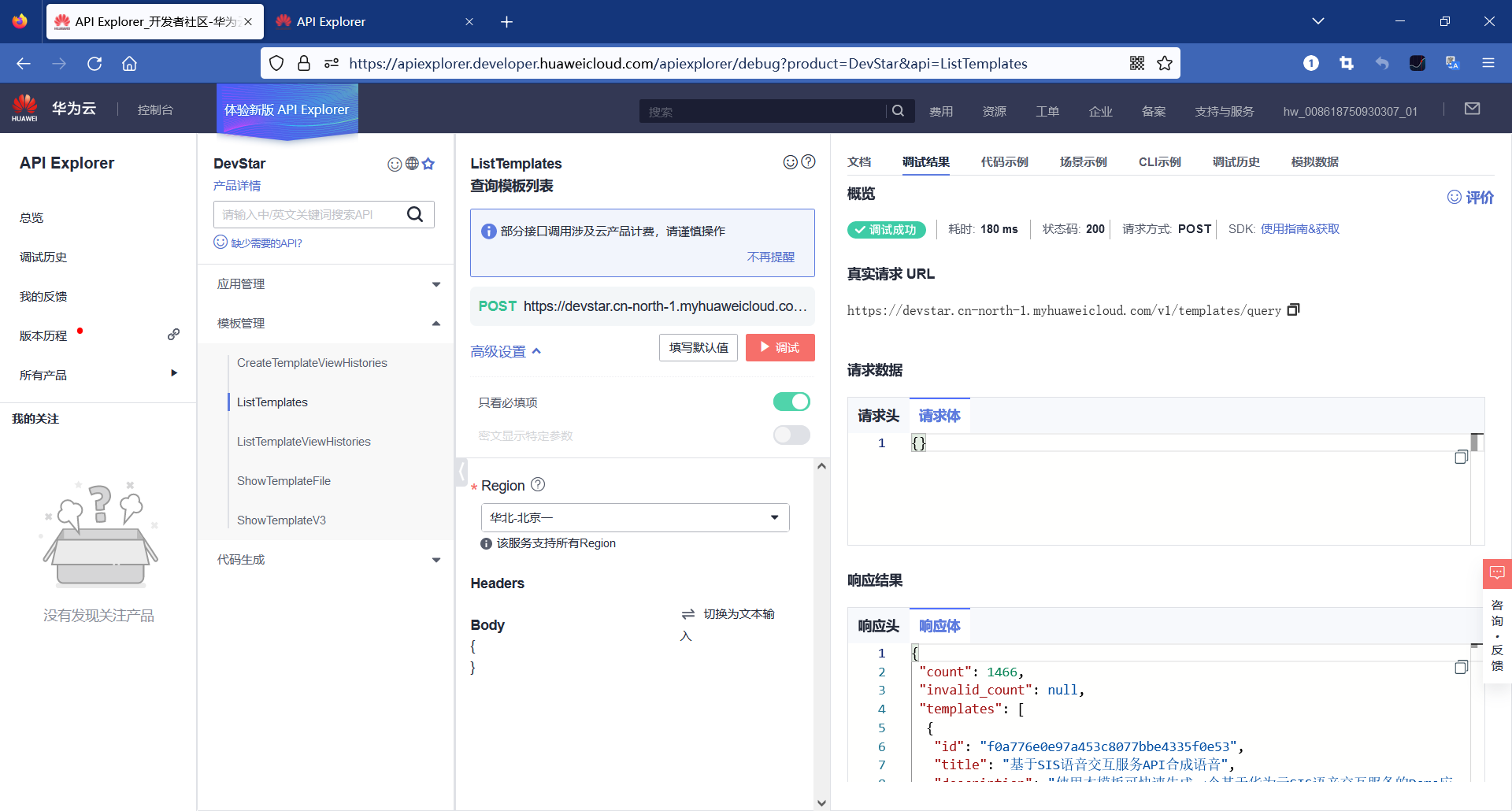Open the Firefox application menu

(x=1488, y=64)
